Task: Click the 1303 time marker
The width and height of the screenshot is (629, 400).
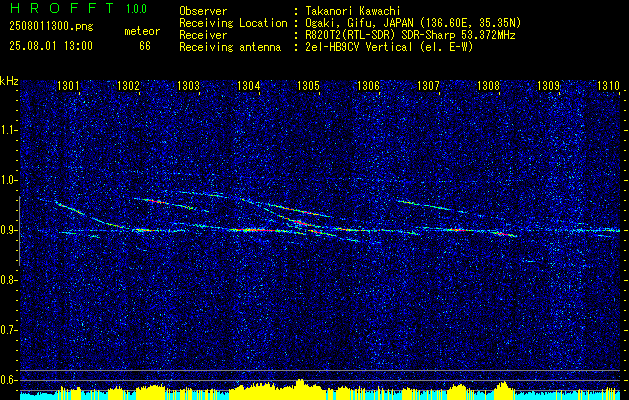Action: pyautogui.click(x=188, y=85)
